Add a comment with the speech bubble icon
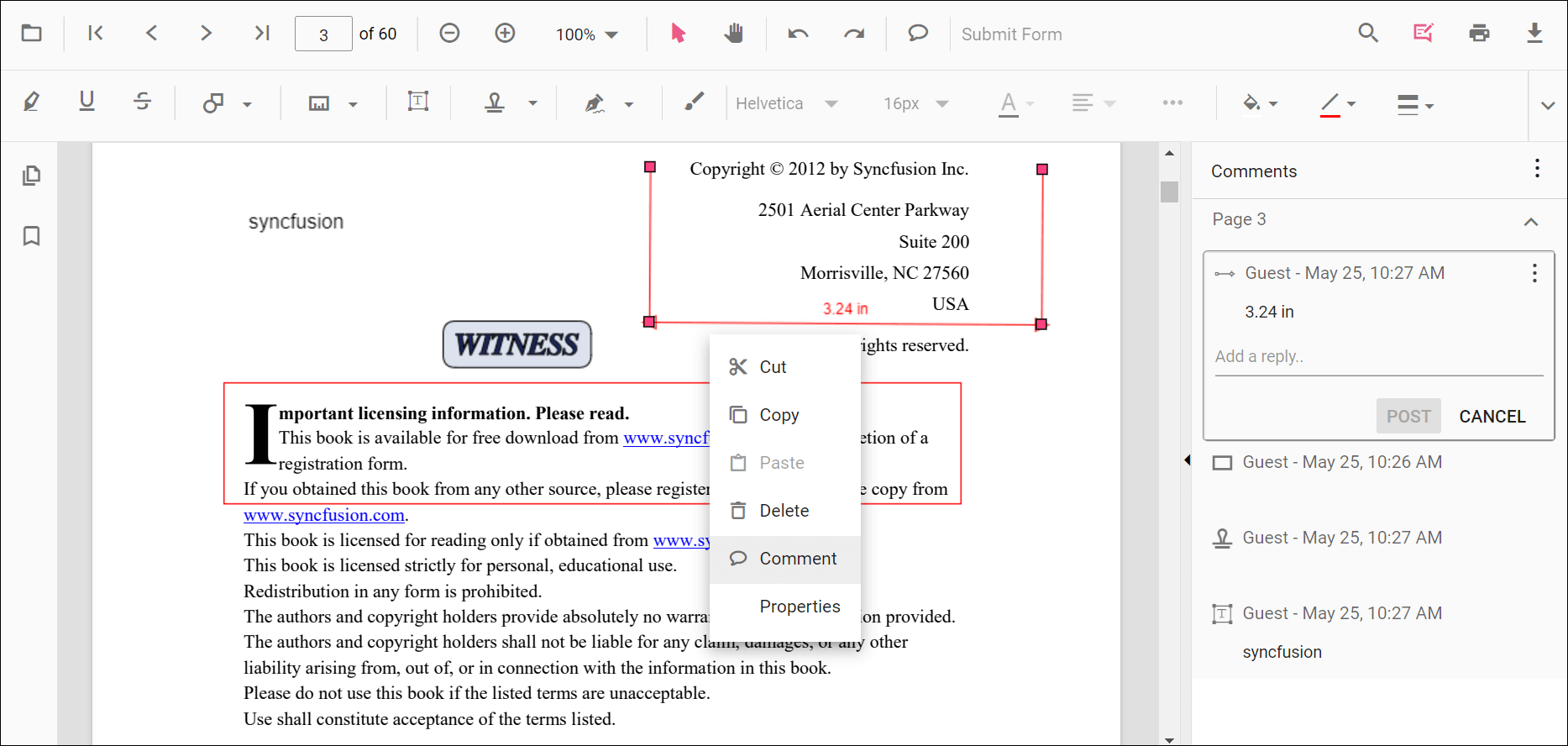Screen dimensions: 1568x746 coord(918,34)
